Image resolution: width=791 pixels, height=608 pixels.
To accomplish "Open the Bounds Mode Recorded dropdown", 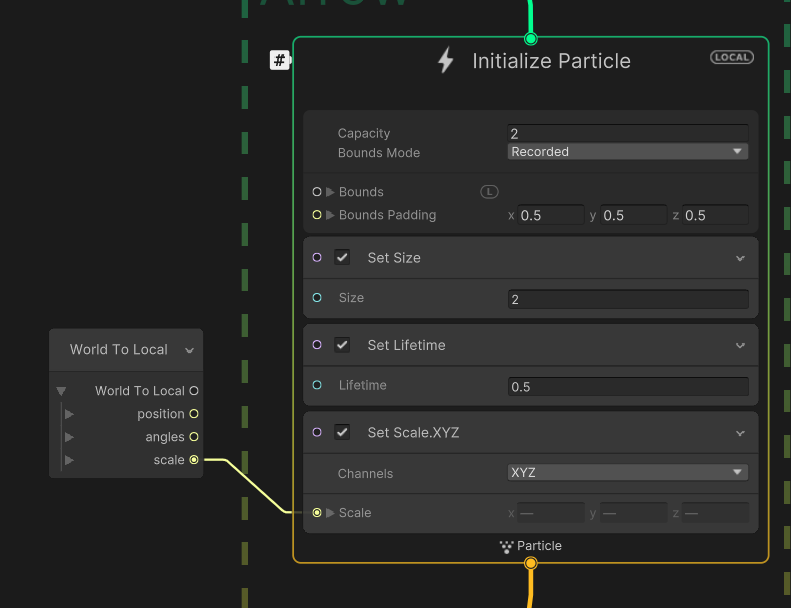I will (627, 152).
